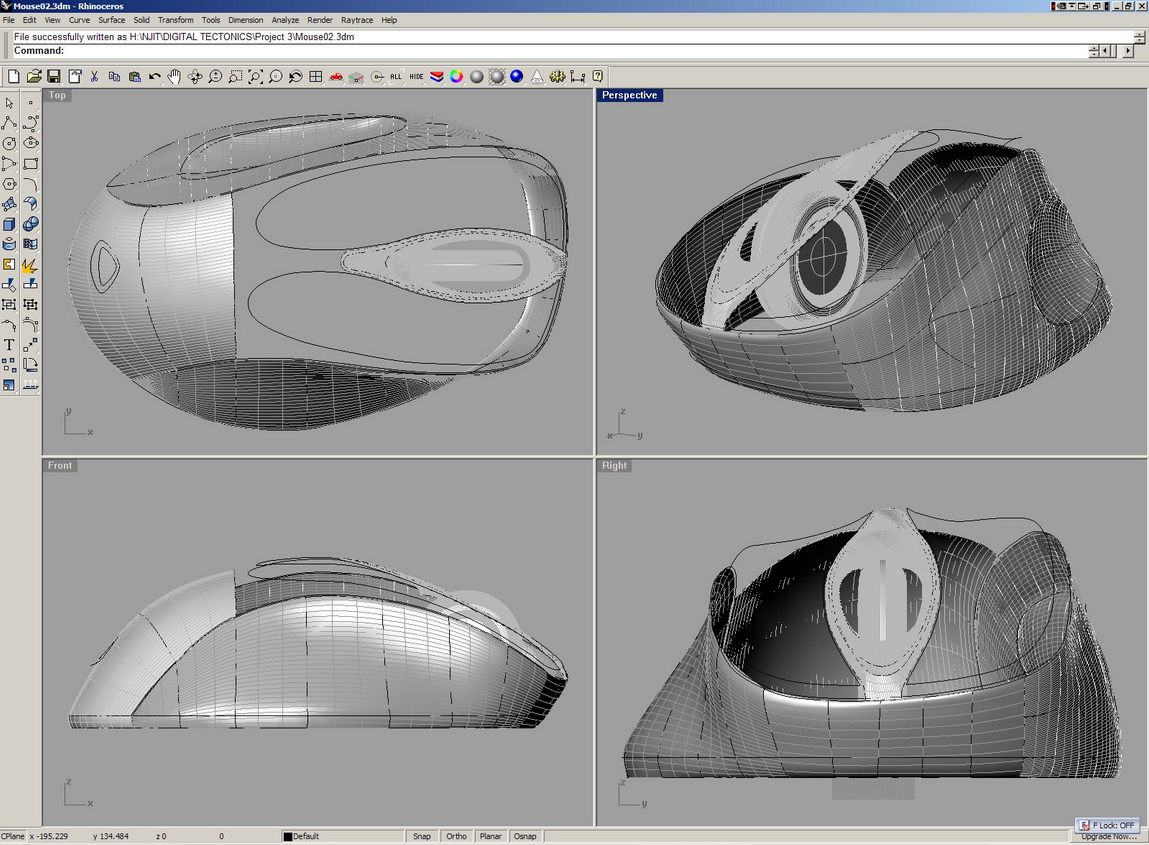The image size is (1149, 845).
Task: Select the Ellipse tool in side toolbar
Action: [x=31, y=144]
